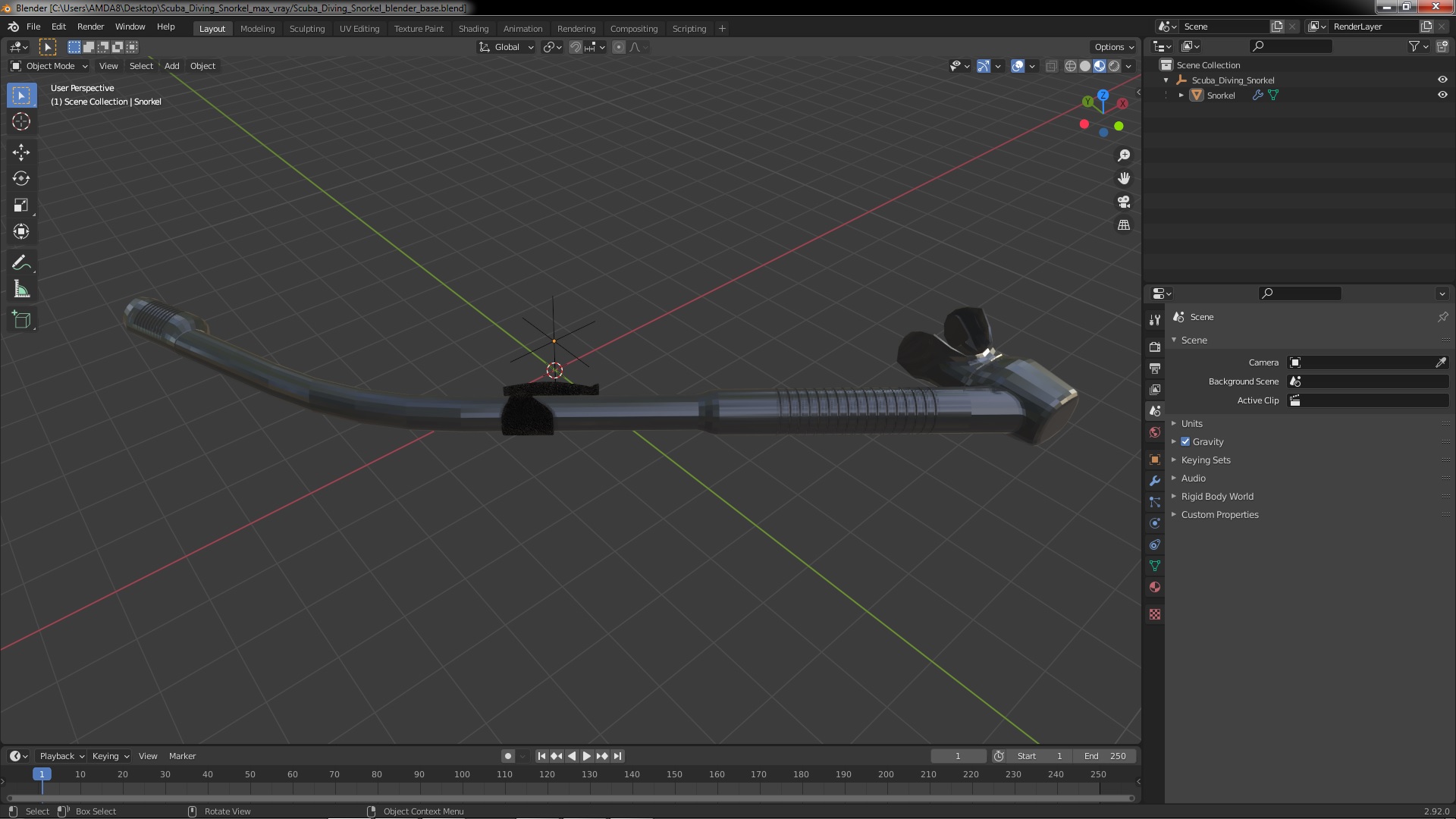Switch to the Shading workspace tab
The height and width of the screenshot is (819, 1456).
(x=473, y=29)
